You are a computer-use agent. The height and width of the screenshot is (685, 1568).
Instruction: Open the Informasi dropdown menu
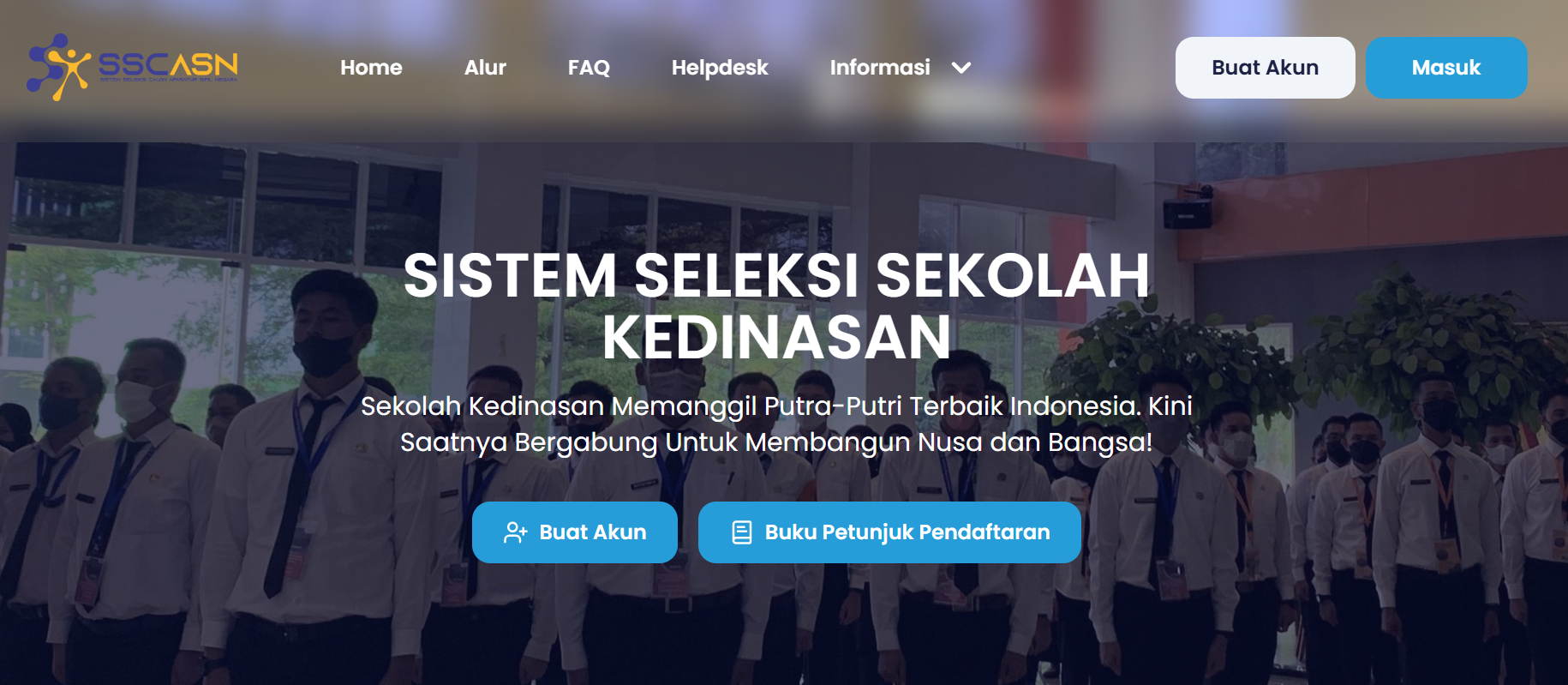[900, 68]
